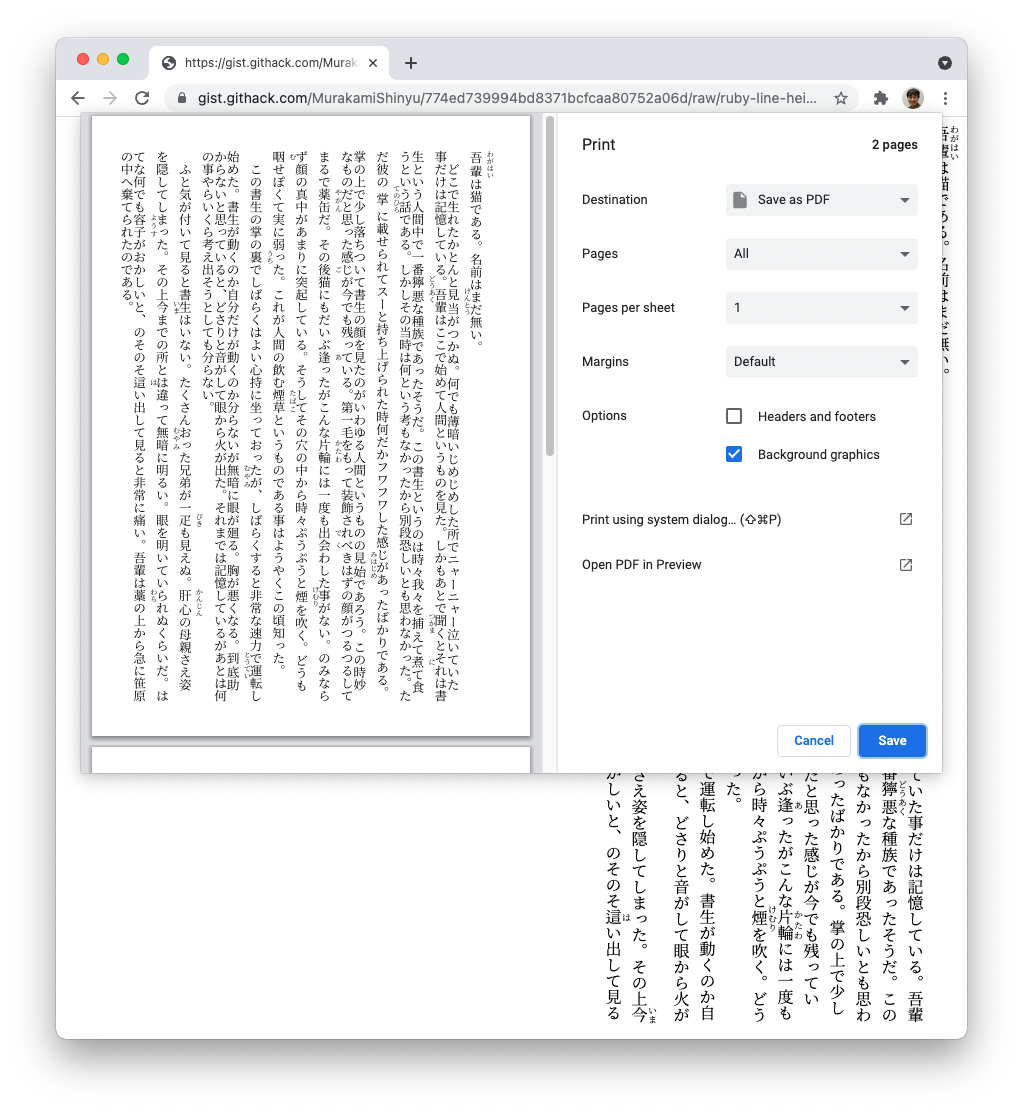Open the Margins dropdown set to Default
Image resolution: width=1023 pixels, height=1113 pixels.
coord(821,361)
